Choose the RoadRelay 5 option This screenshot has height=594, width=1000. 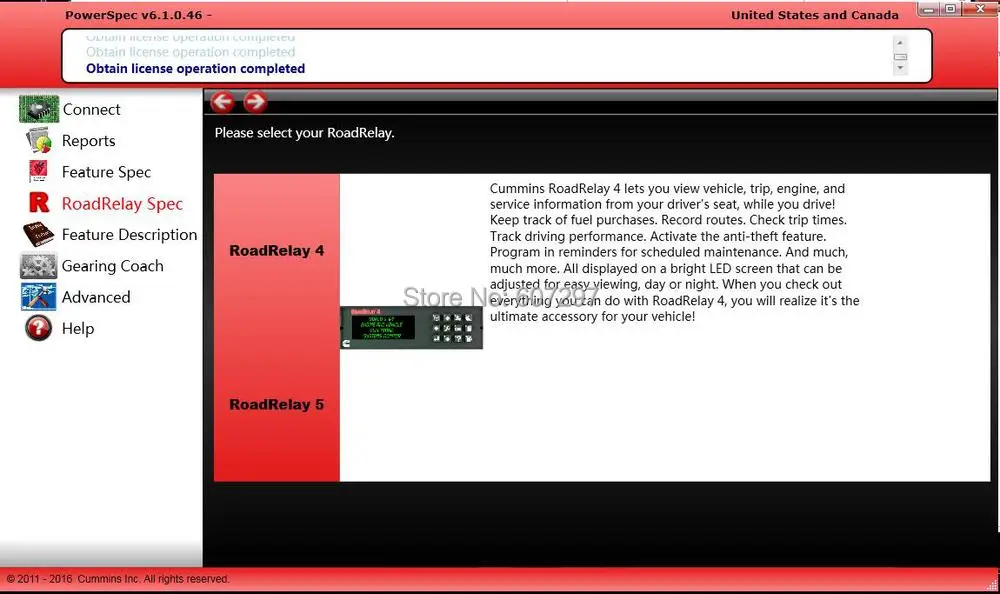pyautogui.click(x=277, y=405)
